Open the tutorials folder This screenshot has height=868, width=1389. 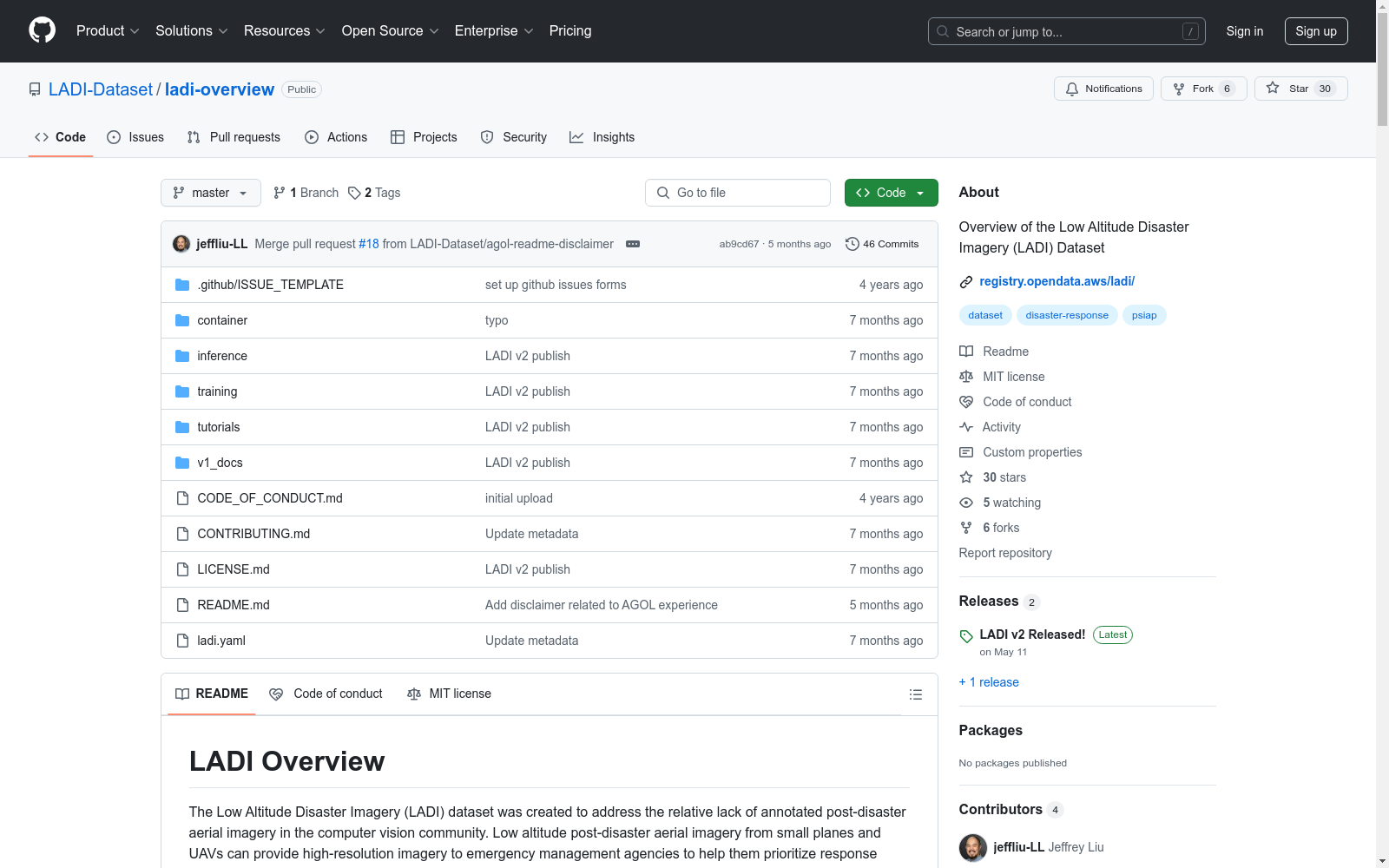[219, 427]
